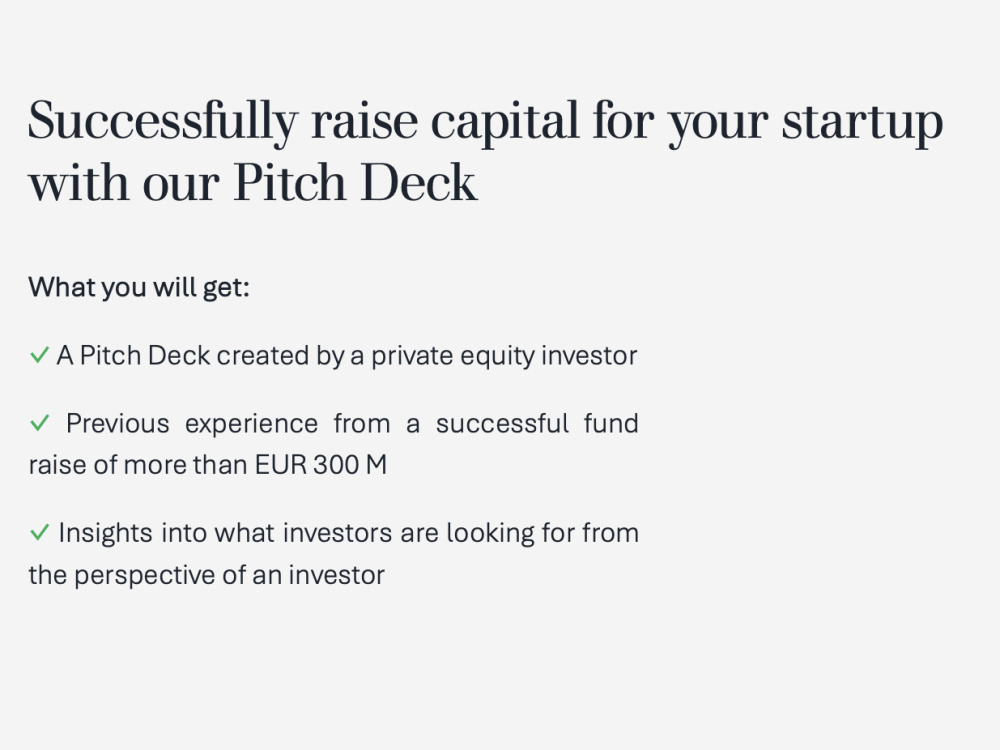Select the 'Successfully raise capital' heading line
The height and width of the screenshot is (750, 1000).
(485, 122)
